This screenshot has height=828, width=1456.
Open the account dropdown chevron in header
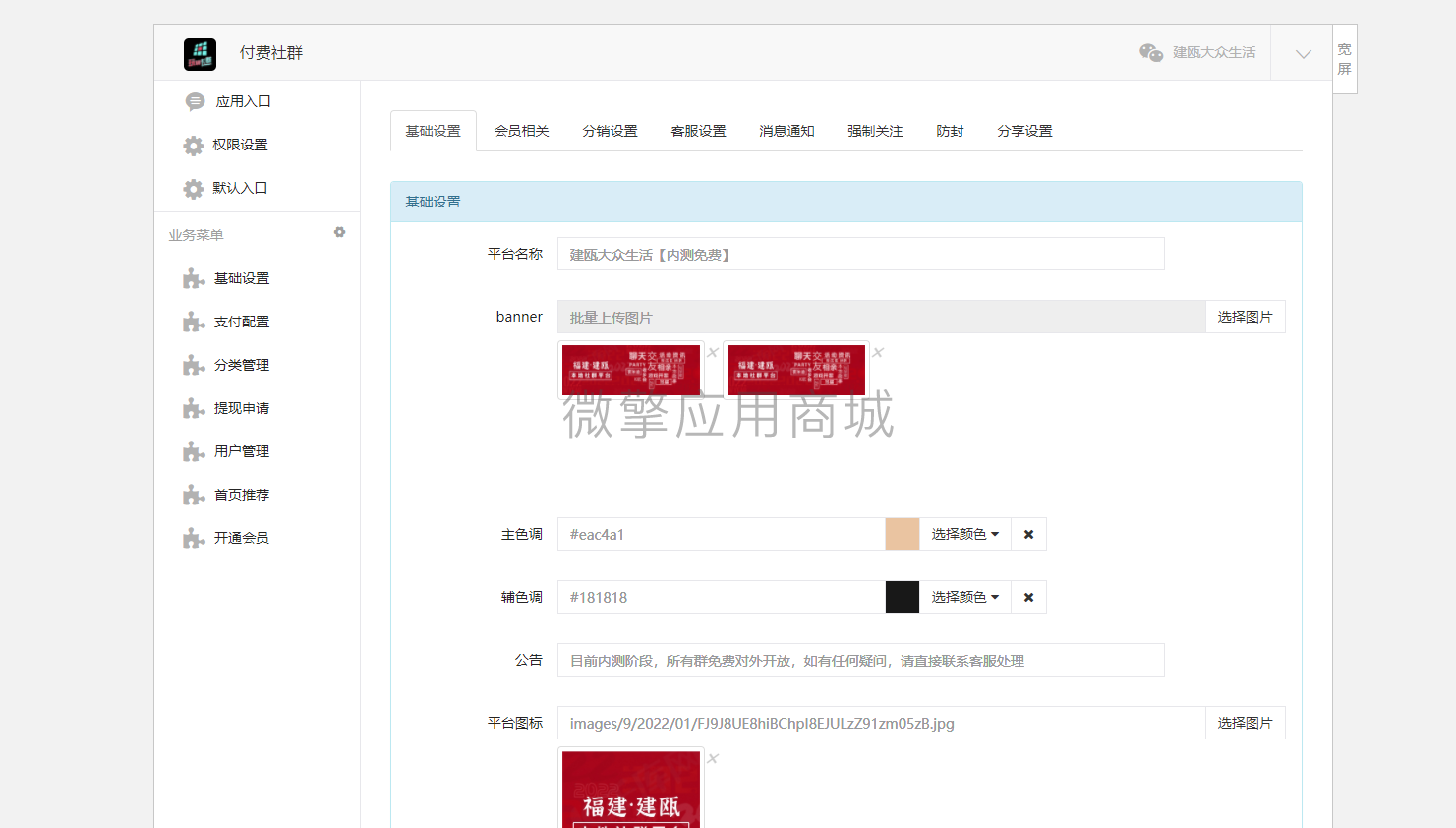click(1304, 54)
